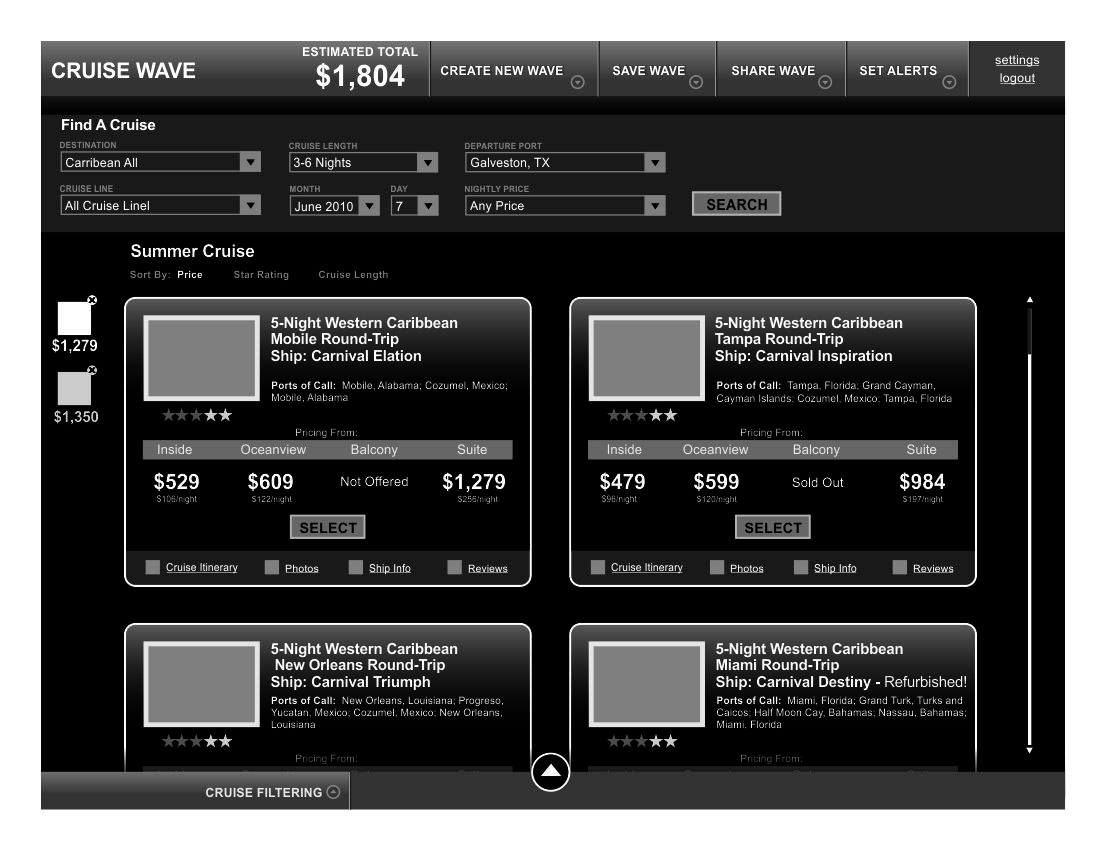This screenshot has height=850, width=1106.
Task: Click the Carnival Elation photo thumbnail
Action: (x=202, y=358)
